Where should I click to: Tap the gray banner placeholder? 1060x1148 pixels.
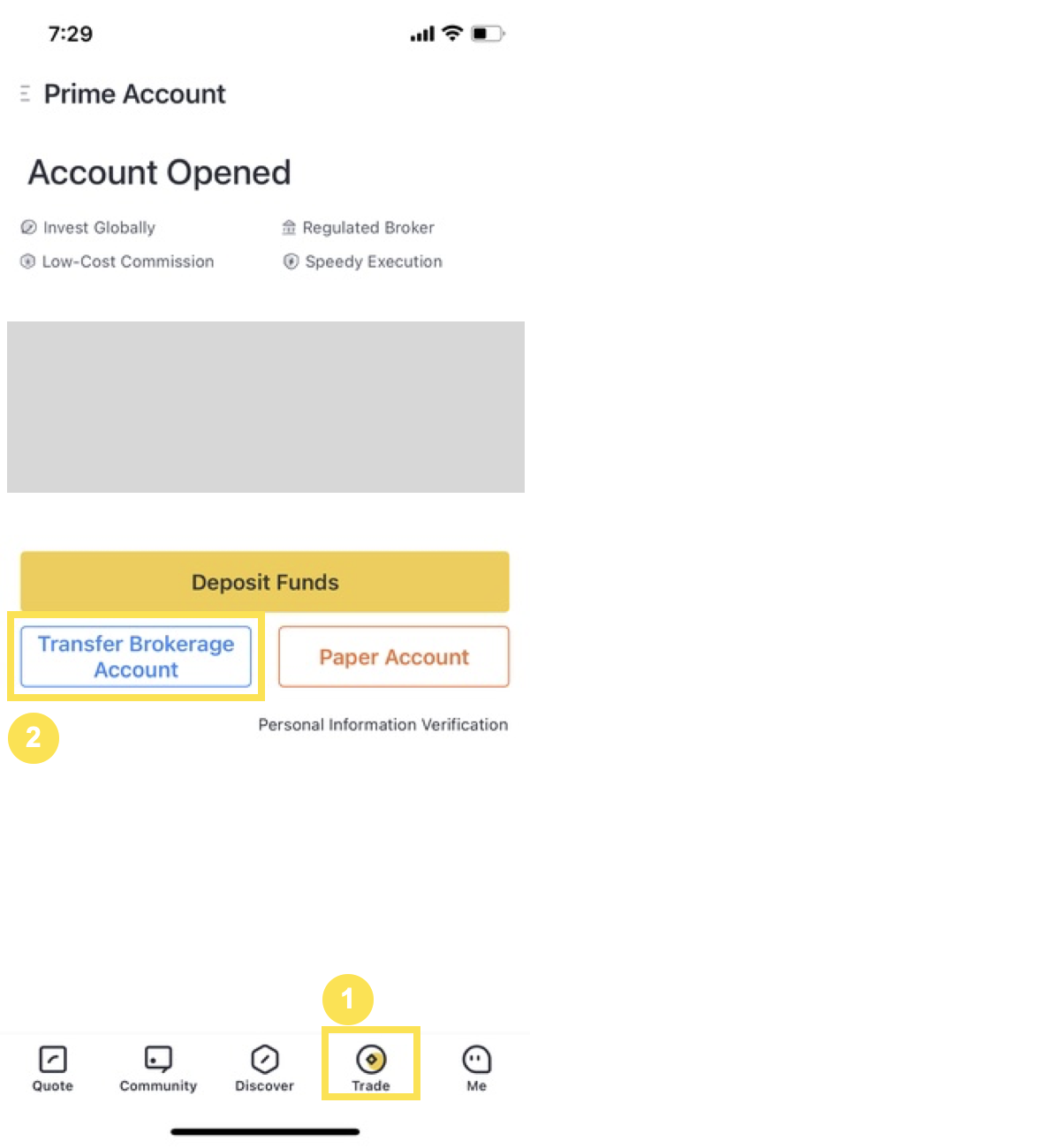(266, 407)
